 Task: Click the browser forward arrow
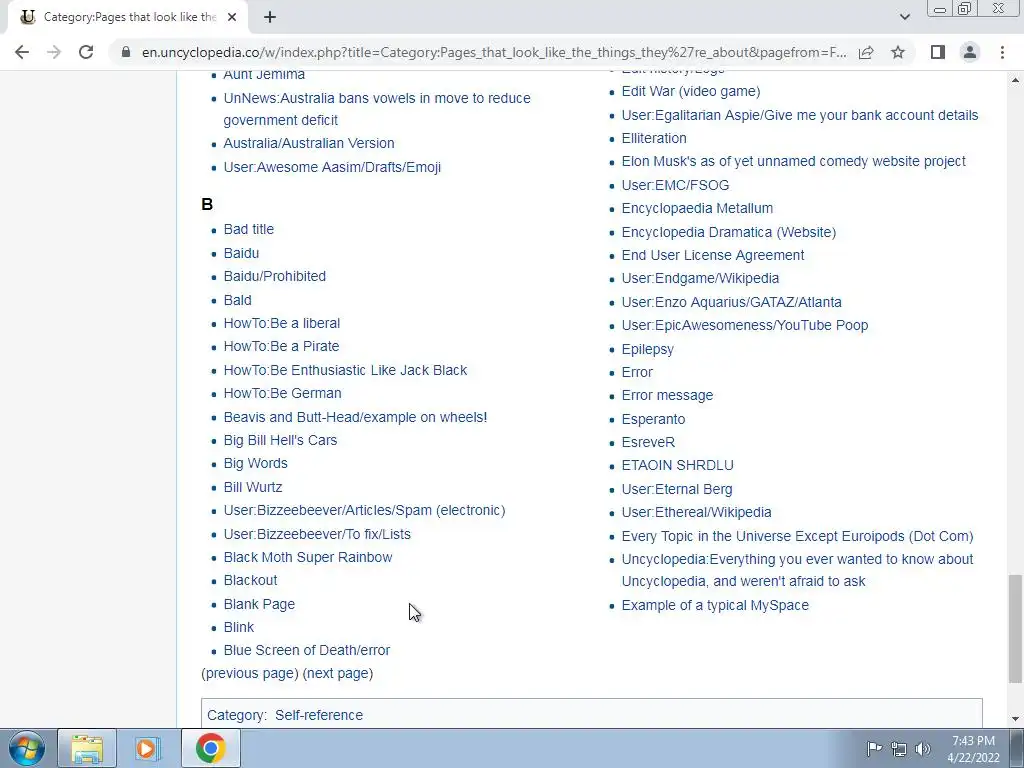[x=54, y=52]
